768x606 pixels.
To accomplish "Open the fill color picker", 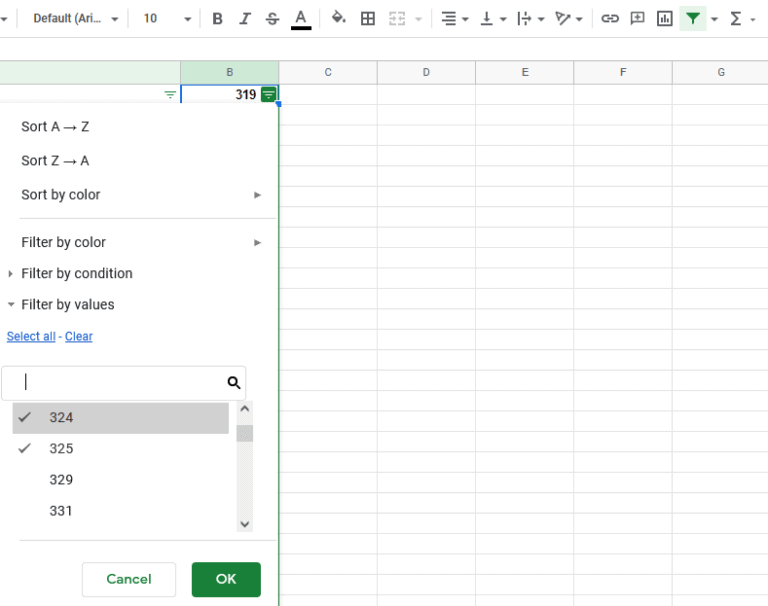I will tap(338, 19).
